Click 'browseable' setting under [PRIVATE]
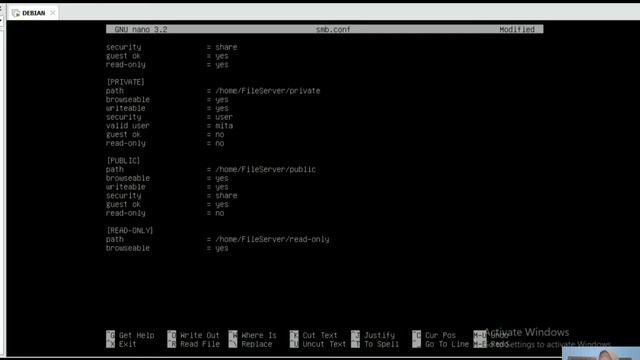 (128, 100)
